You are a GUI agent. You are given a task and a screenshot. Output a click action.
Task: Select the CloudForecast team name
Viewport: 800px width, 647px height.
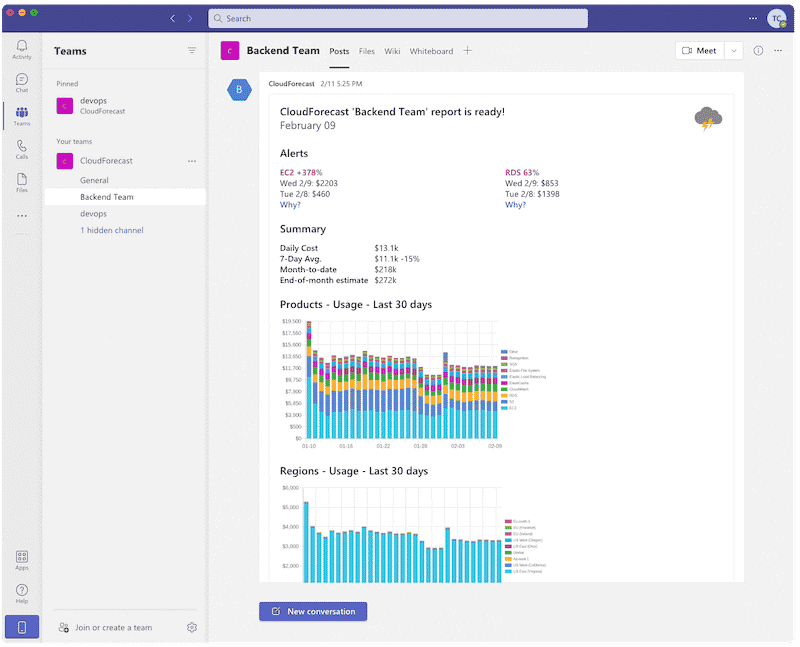pyautogui.click(x=106, y=161)
